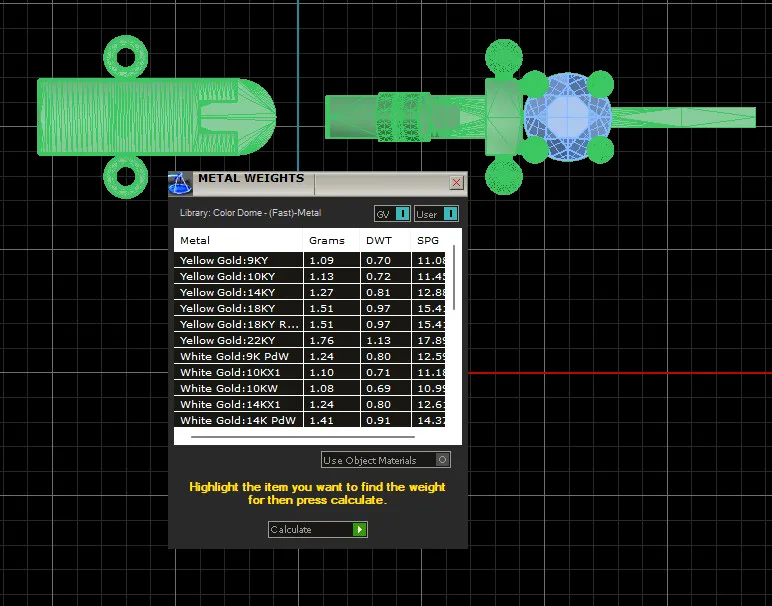Close the Metal Weights dialog
The height and width of the screenshot is (606, 772).
coord(456,183)
